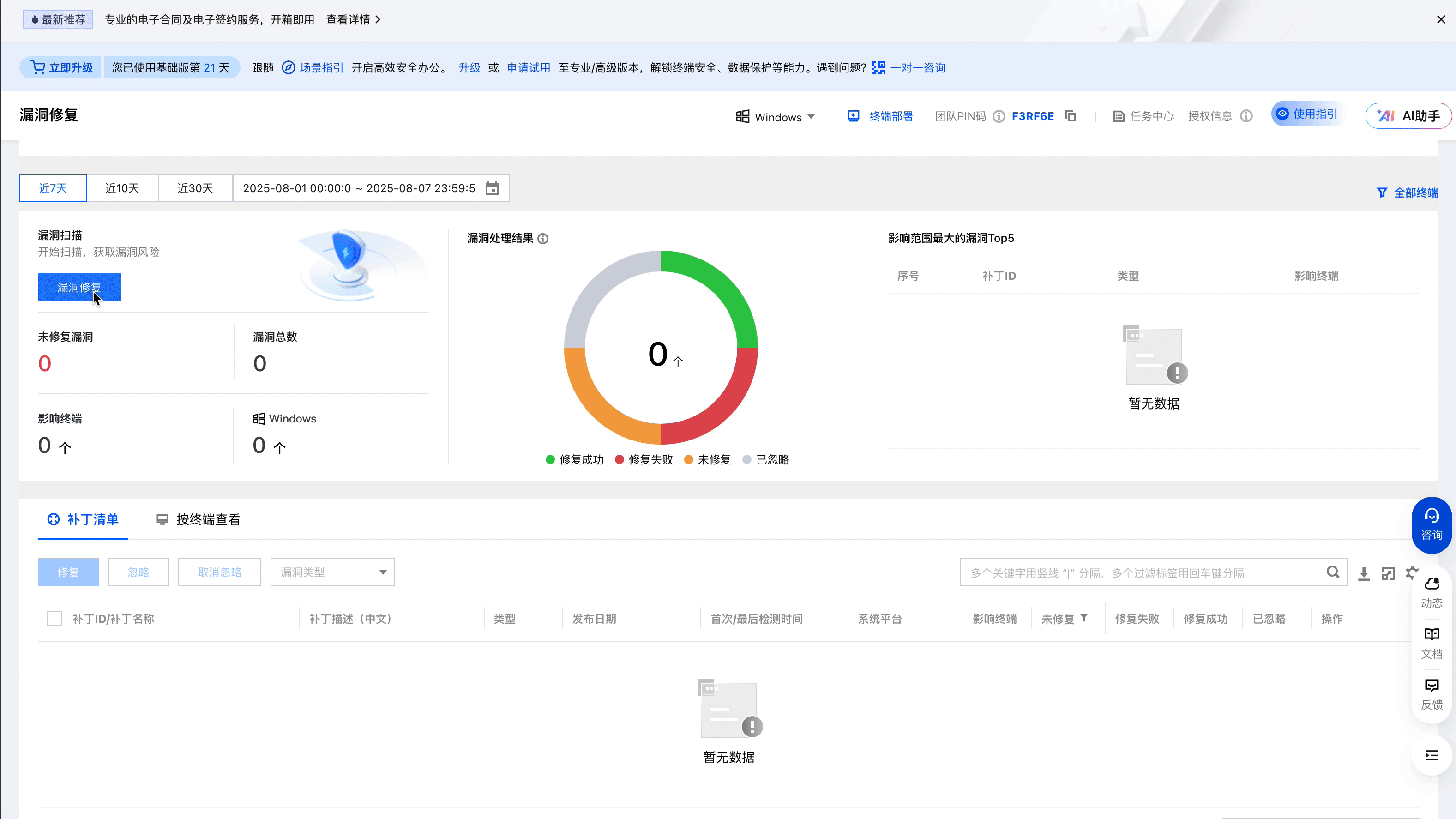Image resolution: width=1456 pixels, height=819 pixels.
Task: Click the download export icon
Action: click(1364, 573)
